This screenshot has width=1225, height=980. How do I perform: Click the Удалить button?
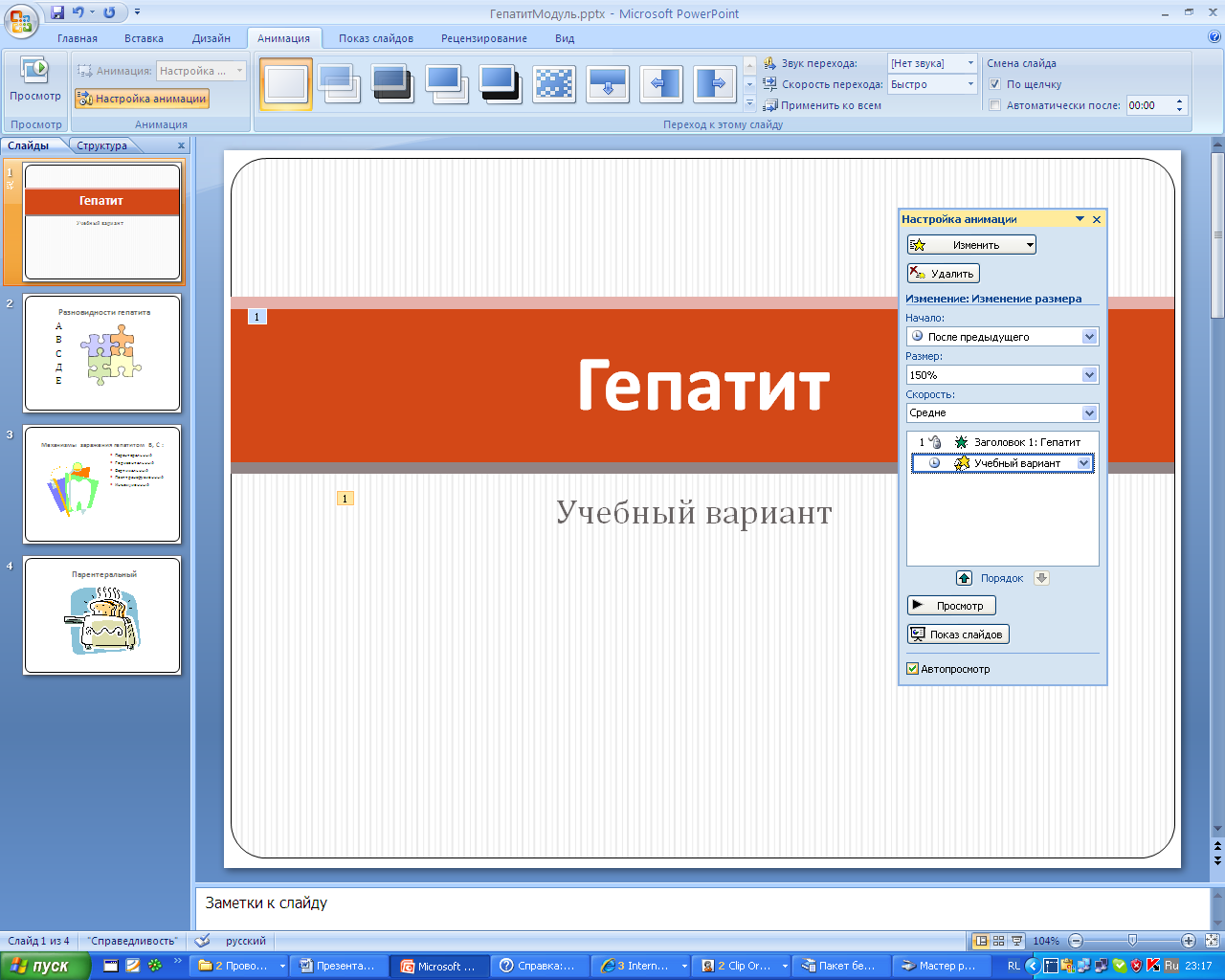click(943, 274)
